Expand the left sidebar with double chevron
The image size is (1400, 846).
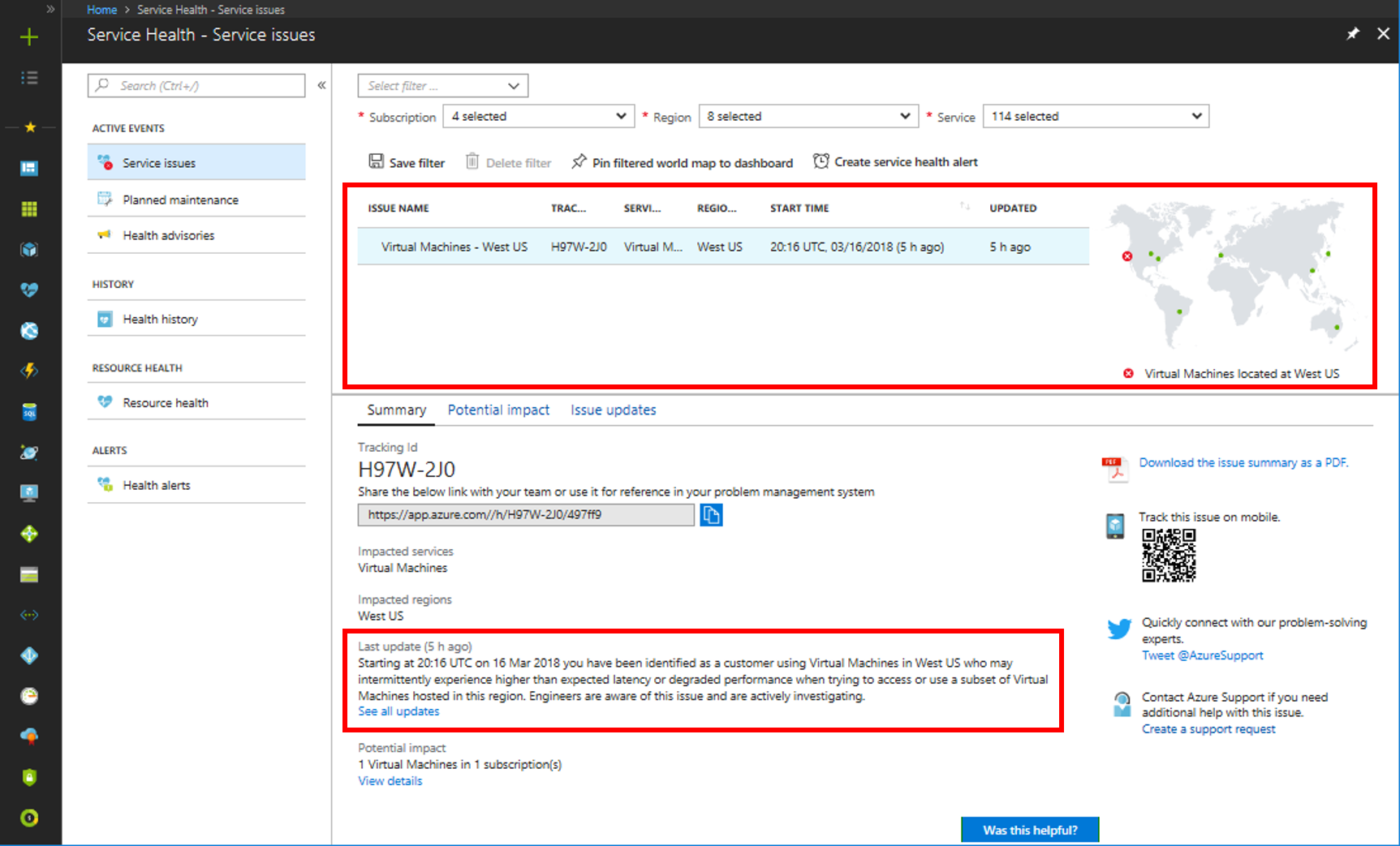(50, 9)
